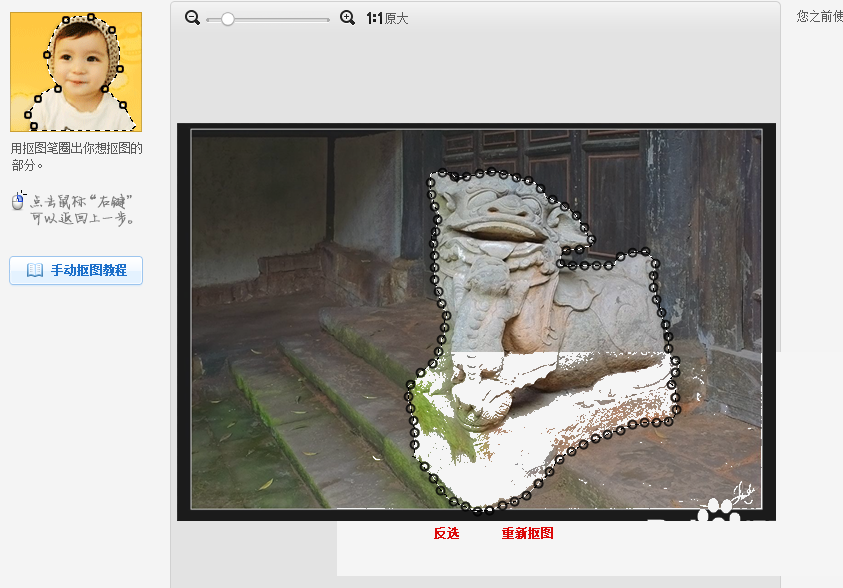Click the zoom slider handle
The width and height of the screenshot is (843, 588).
pos(227,19)
